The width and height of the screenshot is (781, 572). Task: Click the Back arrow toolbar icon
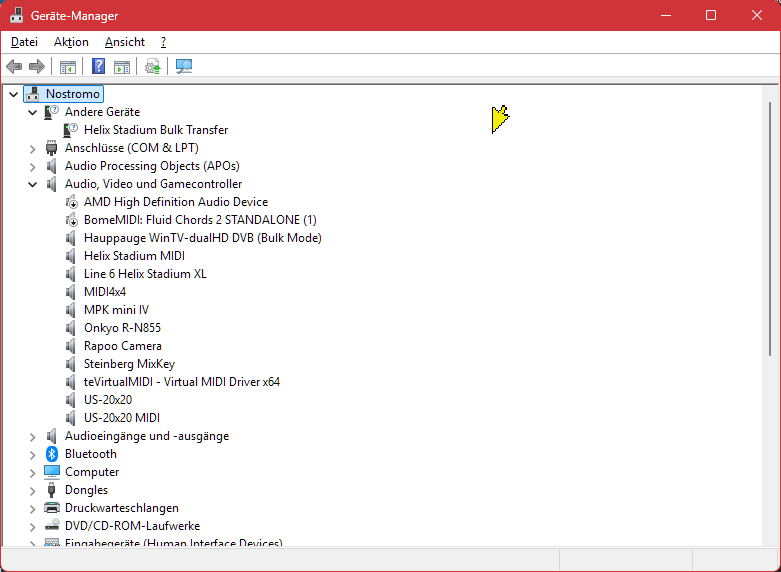coord(14,67)
